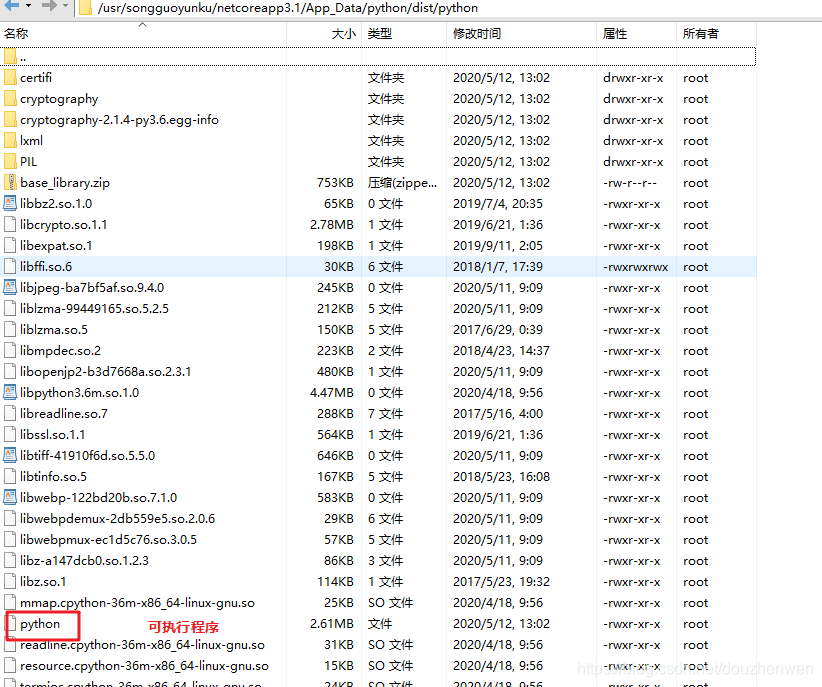The image size is (822, 687).
Task: Click the forward navigation arrow
Action: point(49,6)
